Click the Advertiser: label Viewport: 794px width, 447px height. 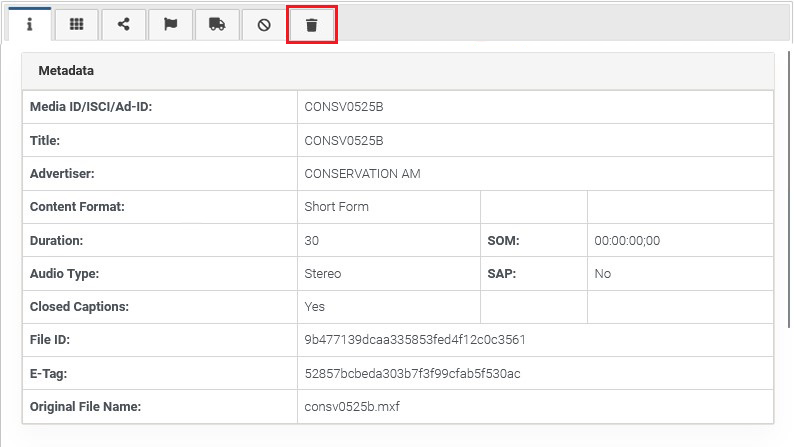pyautogui.click(x=62, y=174)
